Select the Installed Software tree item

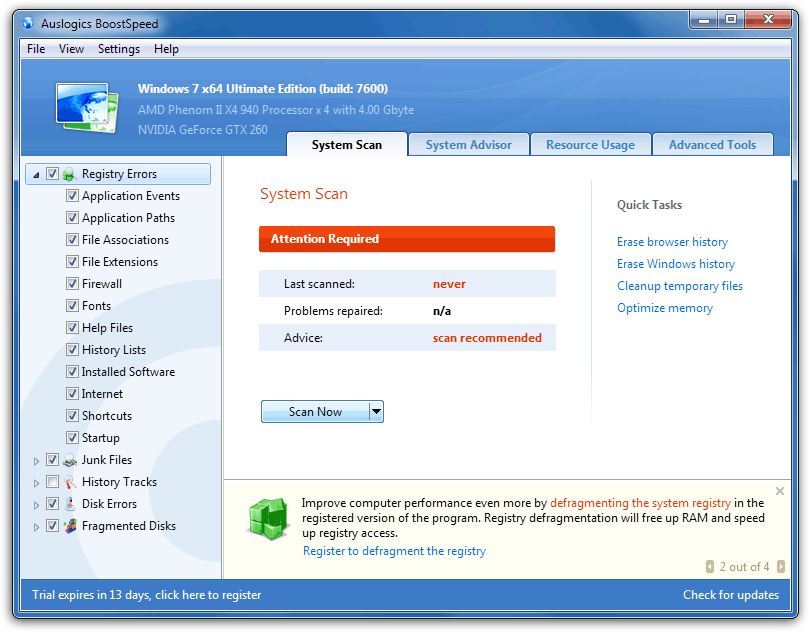click(x=128, y=372)
